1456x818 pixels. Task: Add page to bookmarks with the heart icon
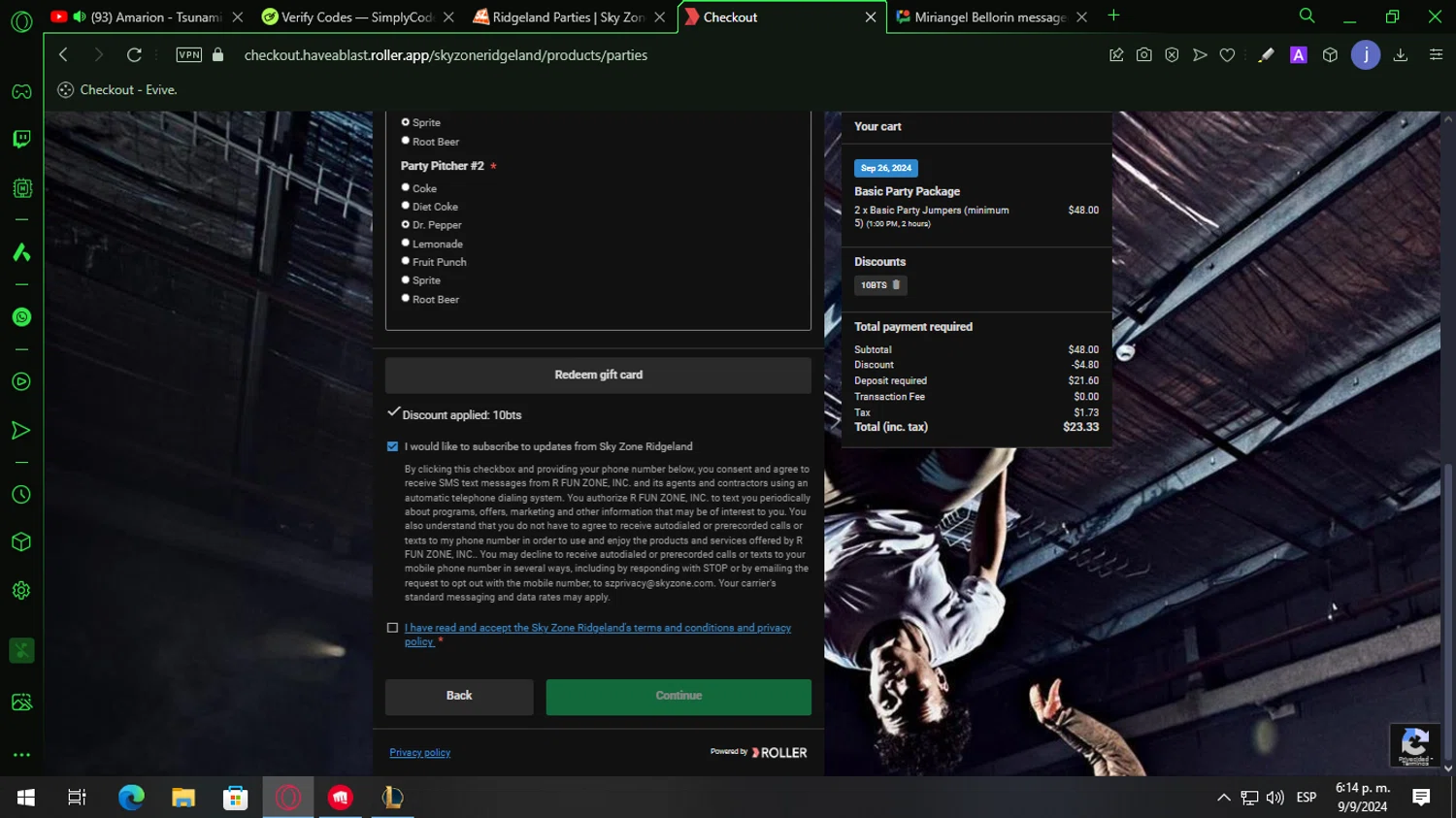[x=1227, y=55]
